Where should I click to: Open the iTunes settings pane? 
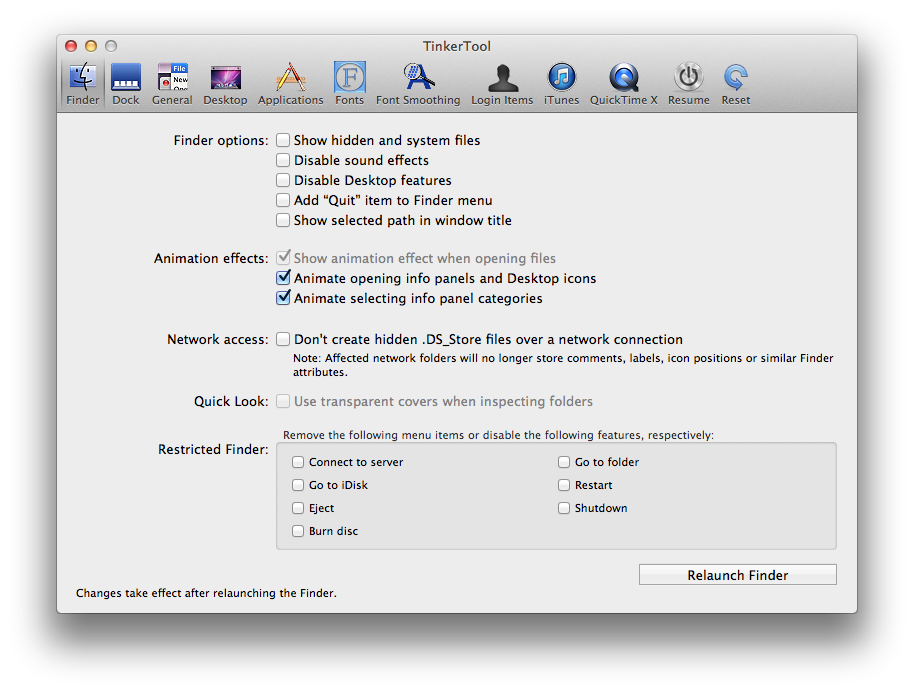click(x=561, y=84)
